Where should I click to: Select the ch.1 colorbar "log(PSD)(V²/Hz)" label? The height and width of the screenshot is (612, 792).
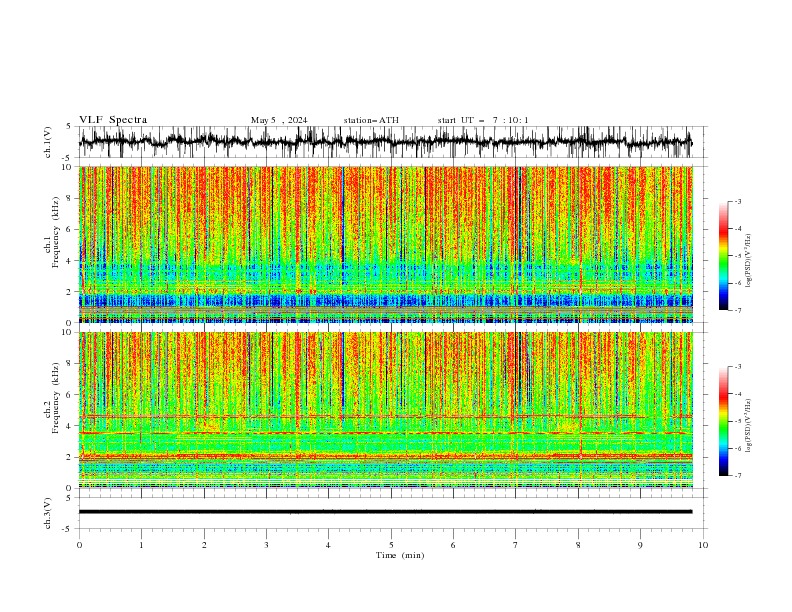point(749,261)
